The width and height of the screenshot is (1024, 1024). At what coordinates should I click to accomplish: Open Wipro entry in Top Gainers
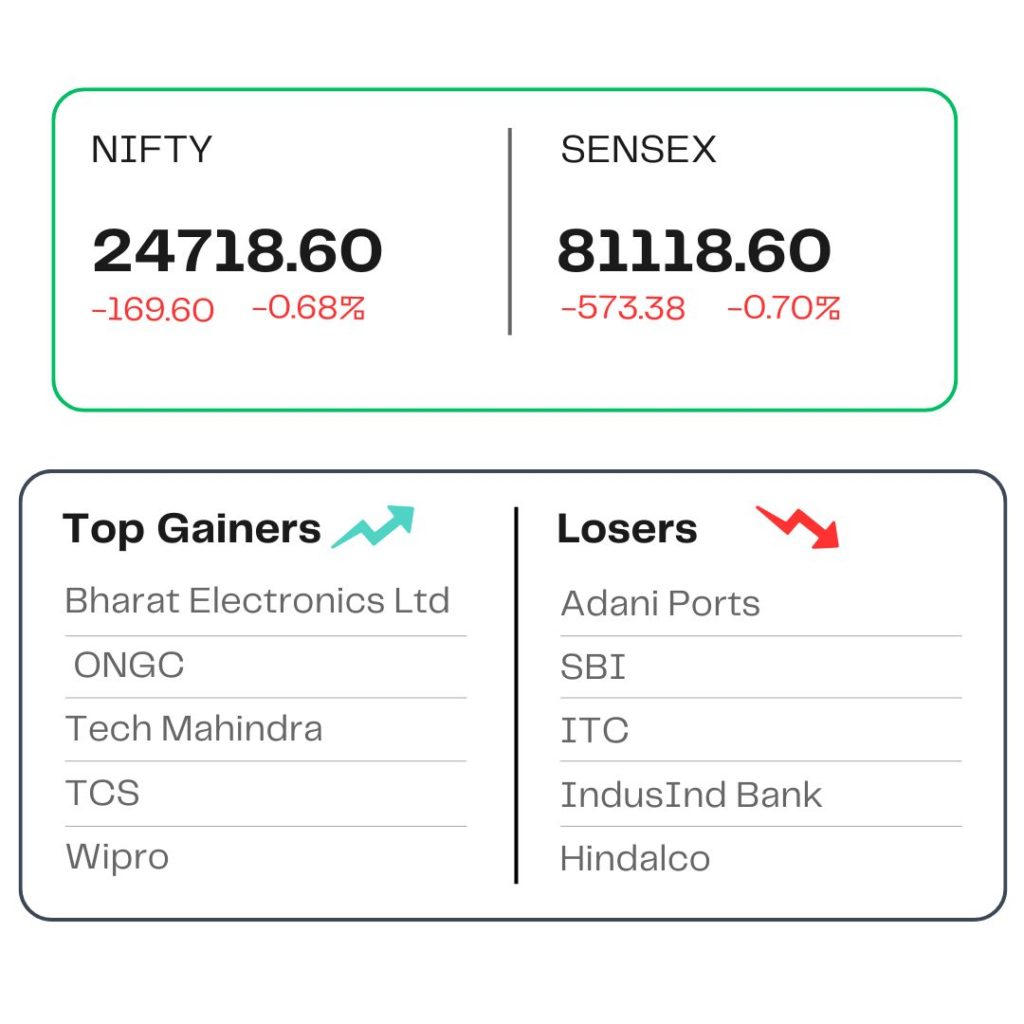pos(118,857)
